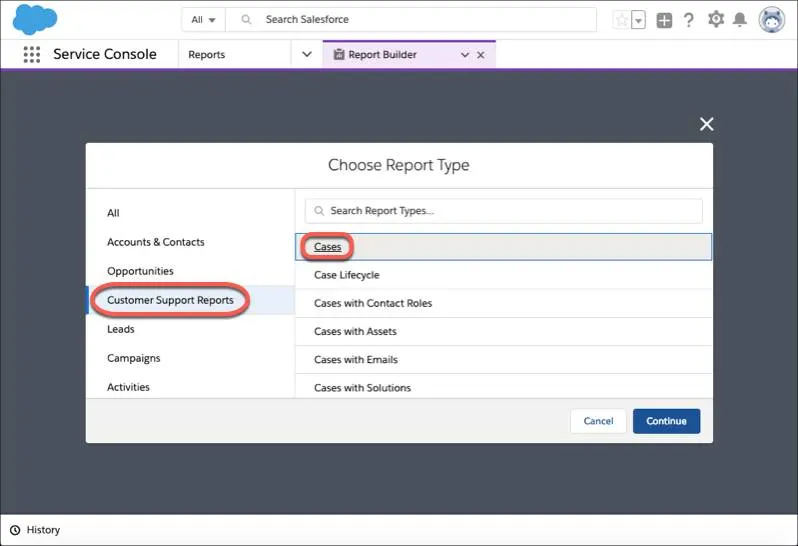Expand the favorites list dropdown arrow

click(638, 20)
